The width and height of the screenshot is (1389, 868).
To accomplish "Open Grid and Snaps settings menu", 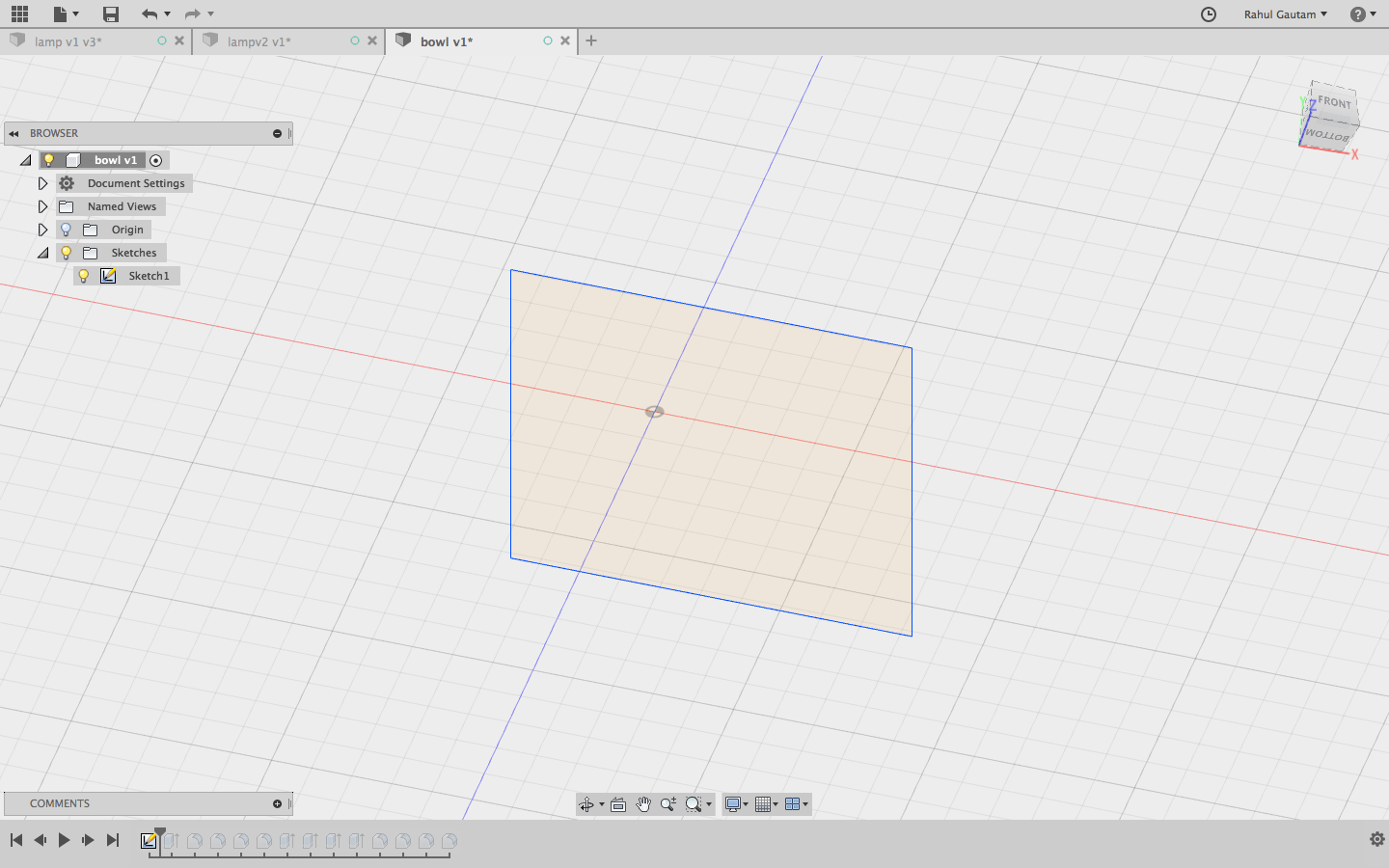I will pyautogui.click(x=766, y=804).
